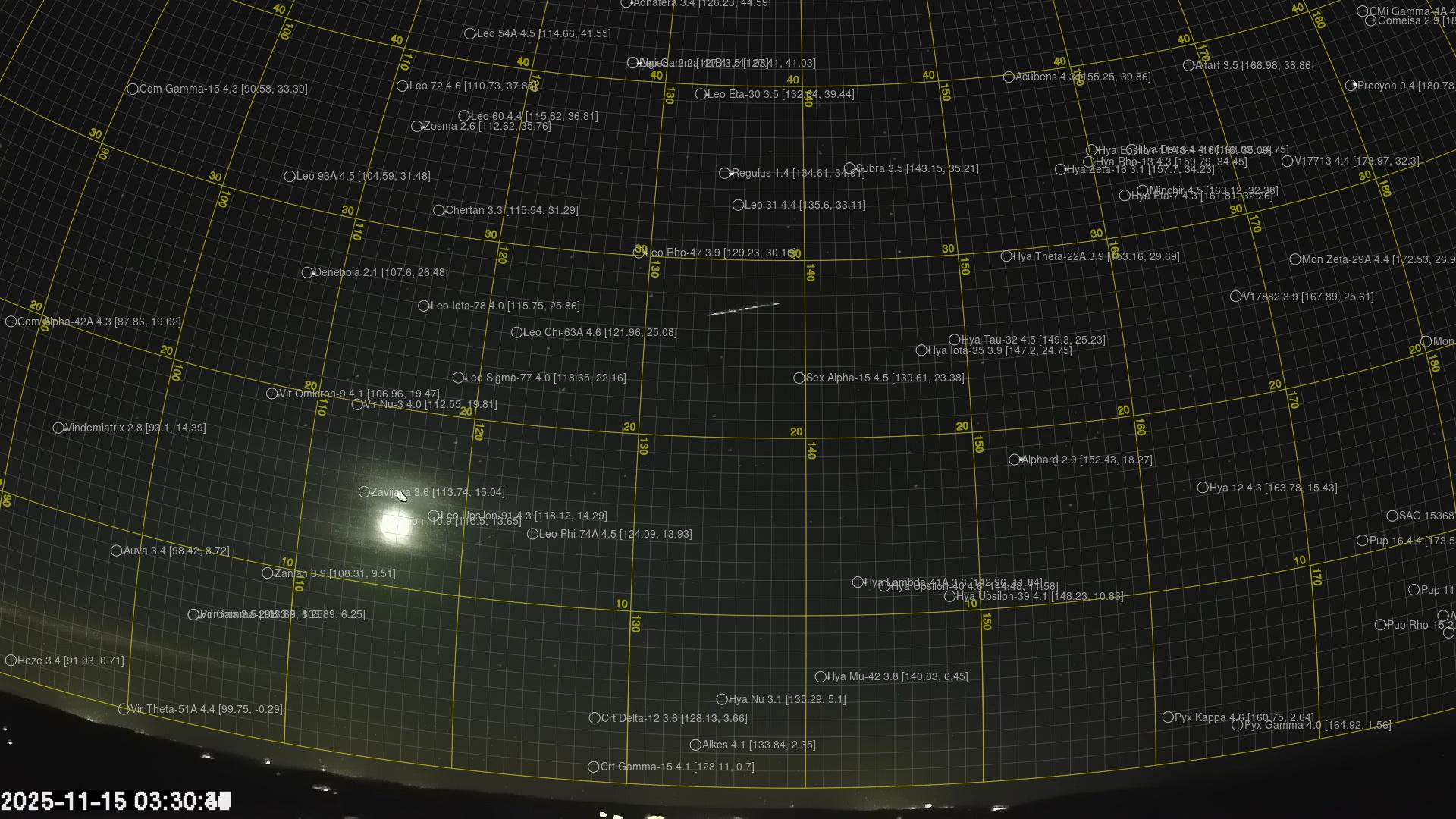Click the Crt Delta-12 3.6 marker
The height and width of the screenshot is (819, 1456).
[595, 718]
